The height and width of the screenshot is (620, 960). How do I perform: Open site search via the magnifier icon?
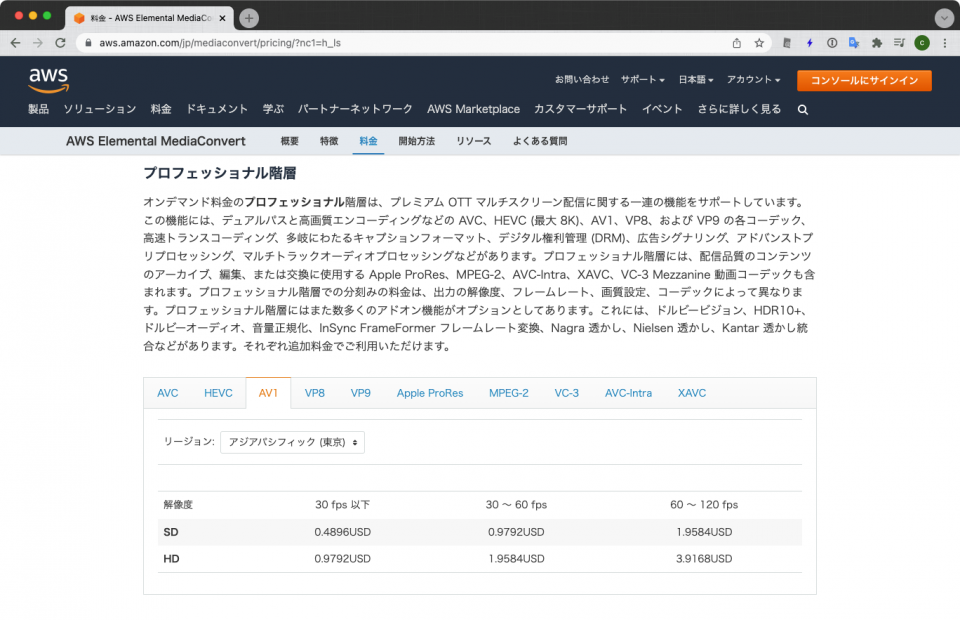(x=802, y=109)
